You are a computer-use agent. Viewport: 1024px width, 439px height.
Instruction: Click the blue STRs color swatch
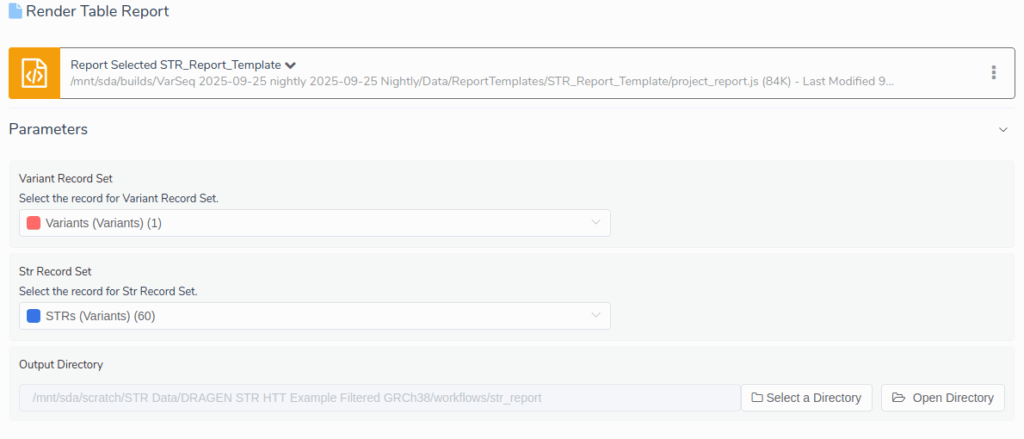click(33, 316)
